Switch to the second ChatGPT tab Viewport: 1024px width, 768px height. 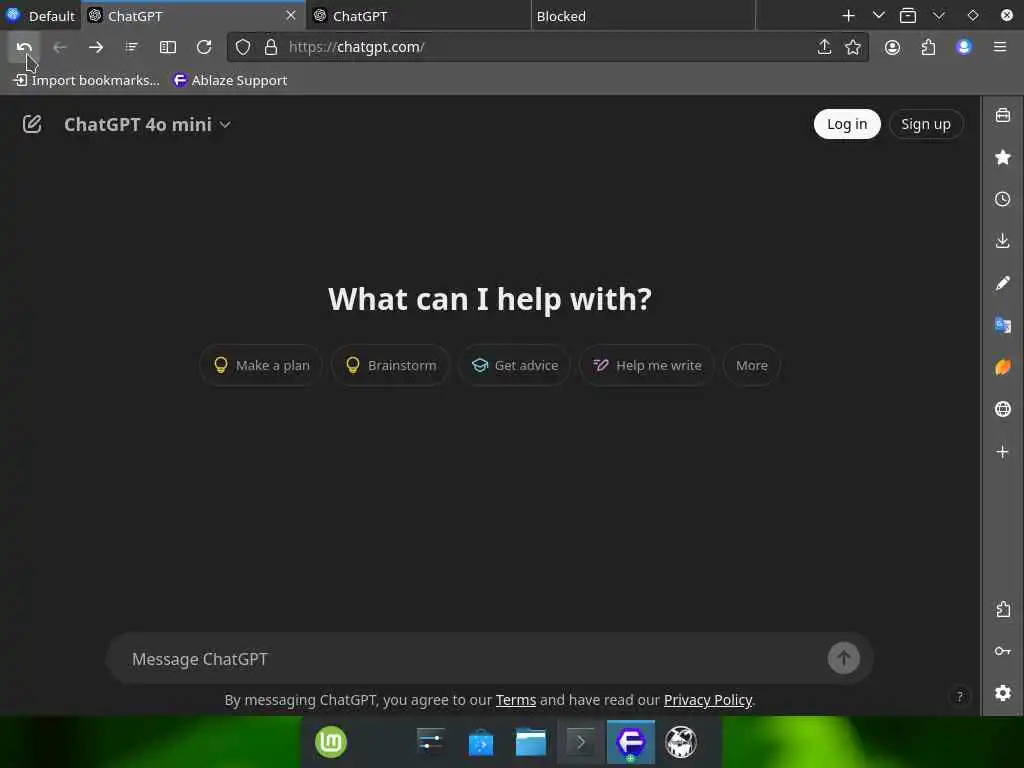coord(418,16)
